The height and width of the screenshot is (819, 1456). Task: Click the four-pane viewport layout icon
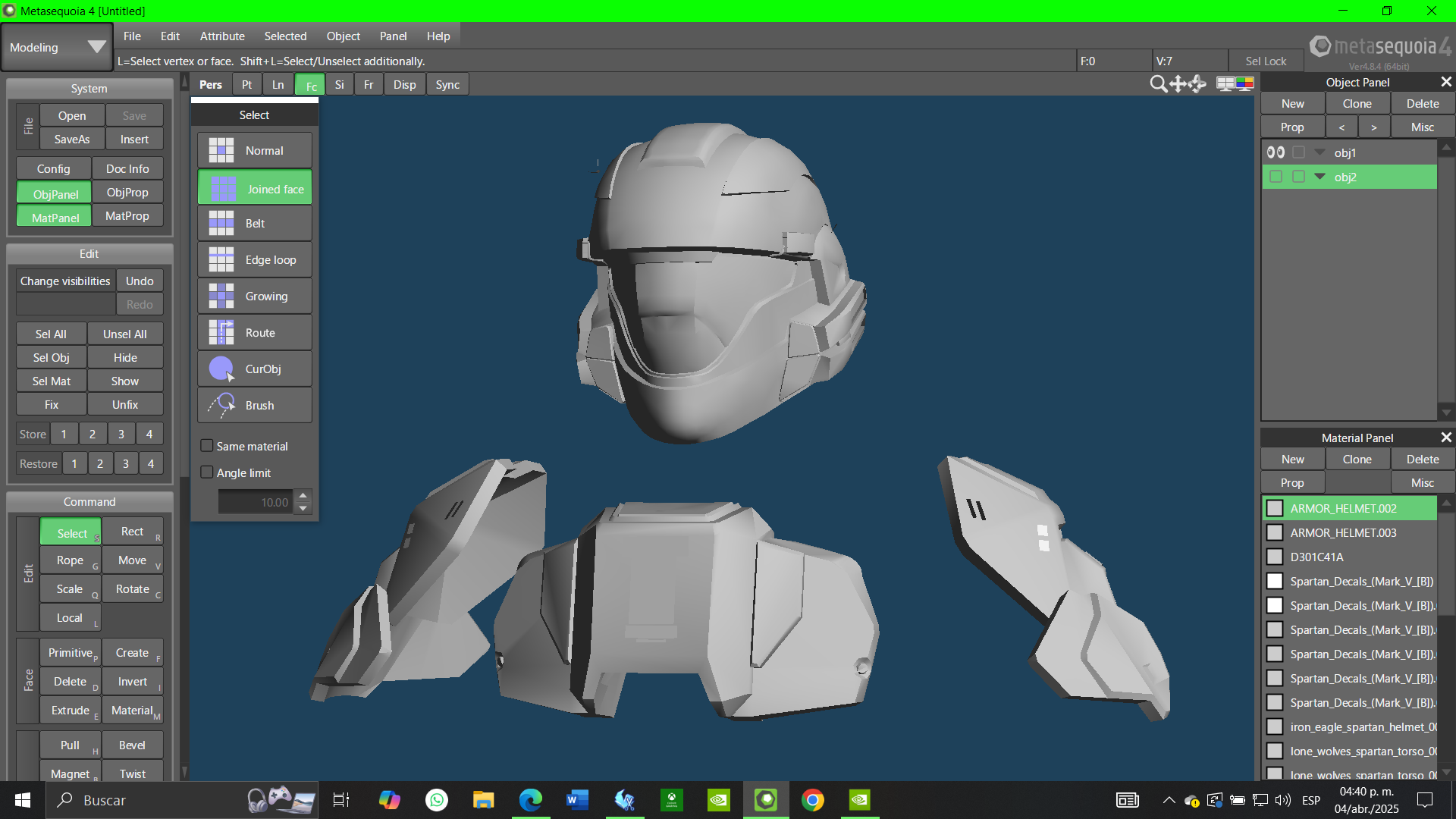coord(1225,84)
